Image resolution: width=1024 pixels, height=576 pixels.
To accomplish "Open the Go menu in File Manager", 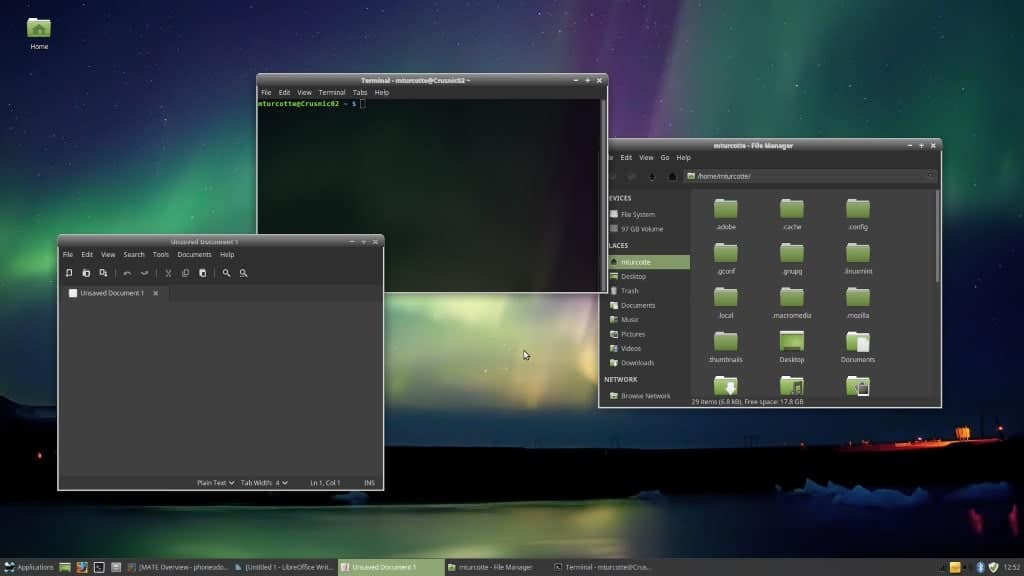I will (x=663, y=157).
